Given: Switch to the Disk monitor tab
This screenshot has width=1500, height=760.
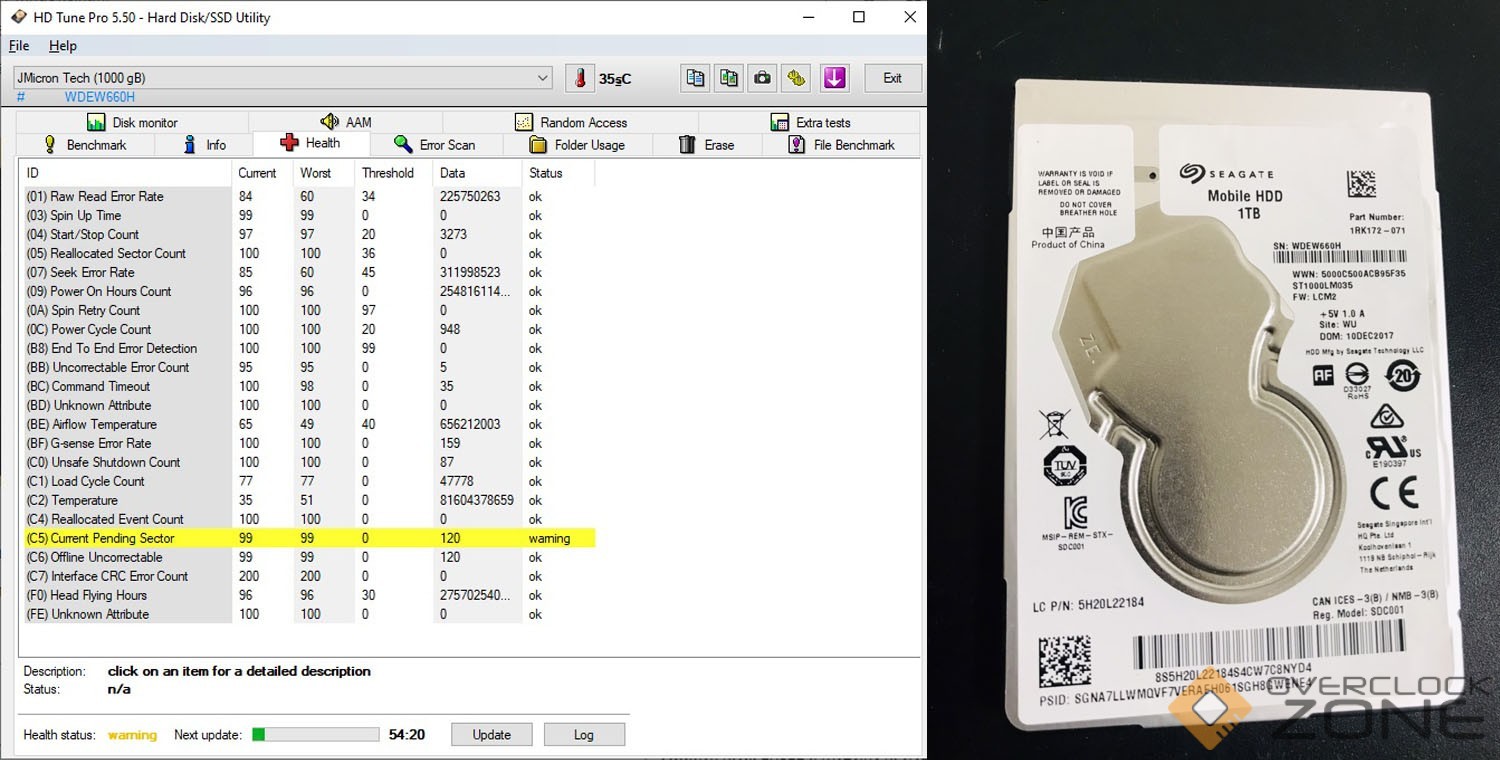Looking at the screenshot, I should [132, 122].
